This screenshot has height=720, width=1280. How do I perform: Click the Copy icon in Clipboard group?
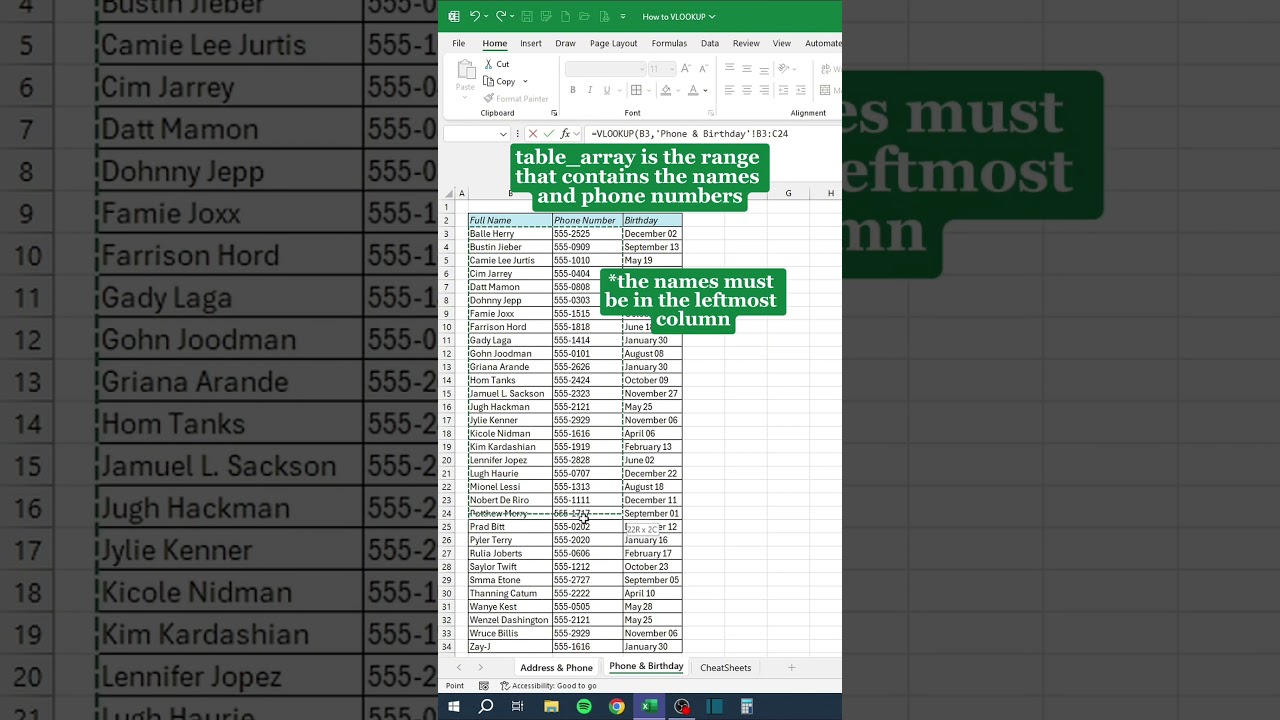(x=488, y=82)
